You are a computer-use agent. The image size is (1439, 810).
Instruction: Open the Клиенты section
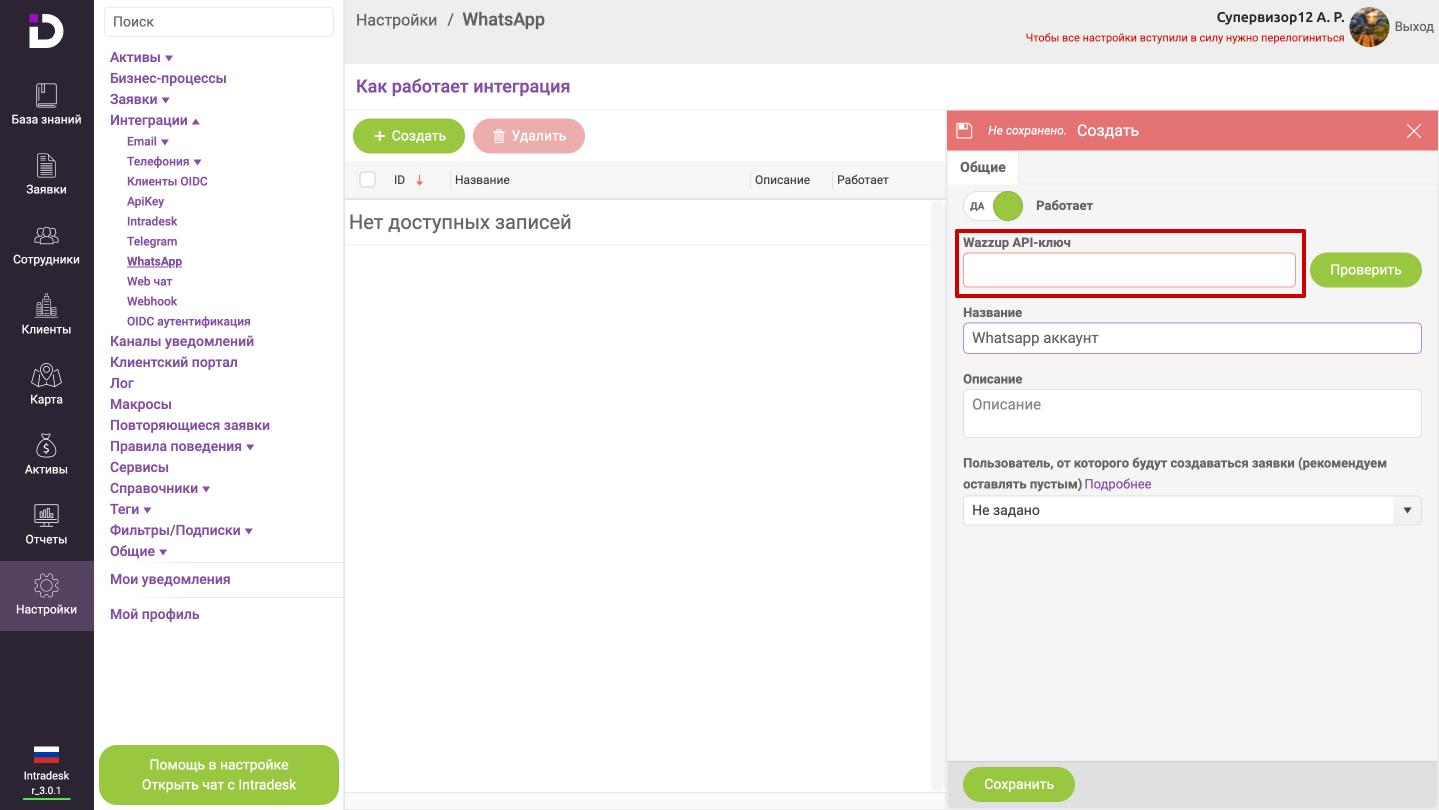tap(46, 315)
